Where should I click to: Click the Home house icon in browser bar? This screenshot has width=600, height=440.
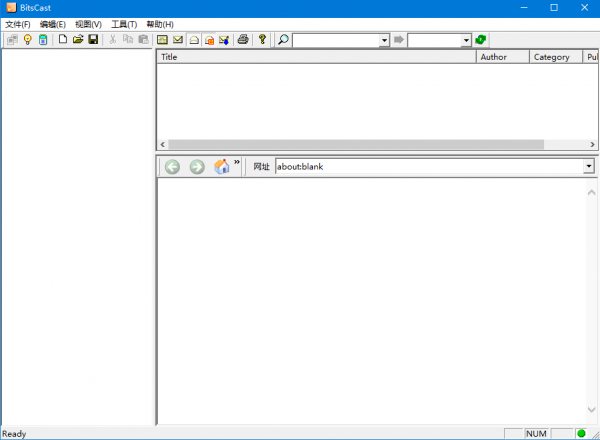(222, 167)
